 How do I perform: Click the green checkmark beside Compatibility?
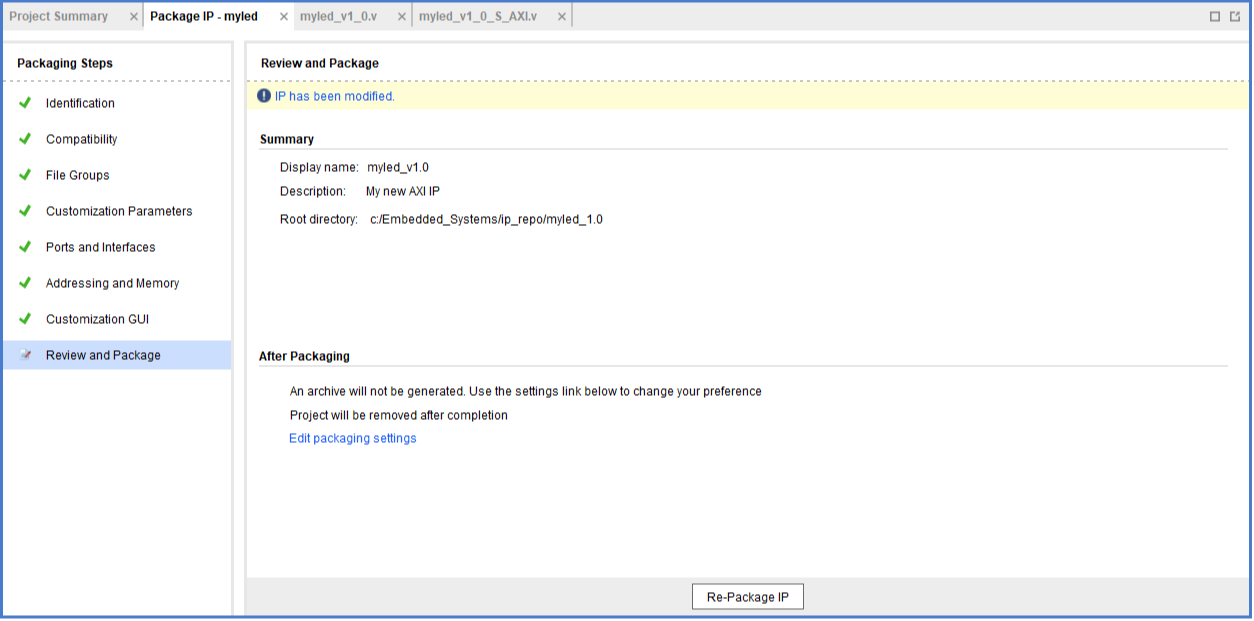26,139
